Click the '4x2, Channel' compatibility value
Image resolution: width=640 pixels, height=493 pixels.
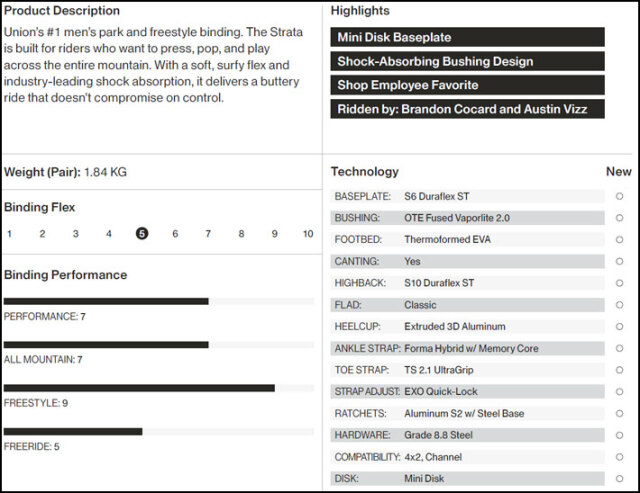pos(433,457)
